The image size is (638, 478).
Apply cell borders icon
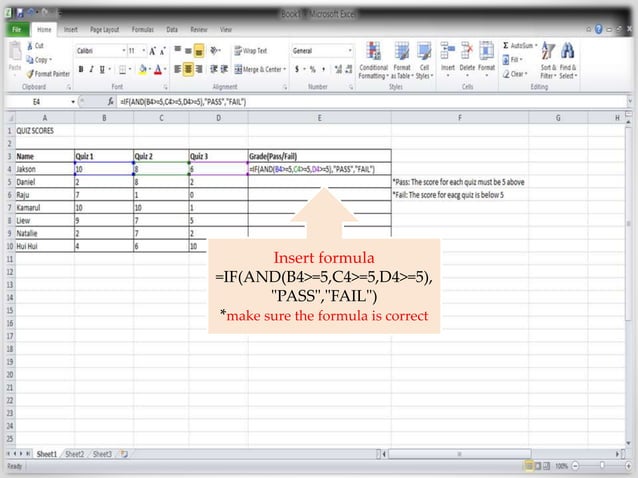pos(122,70)
